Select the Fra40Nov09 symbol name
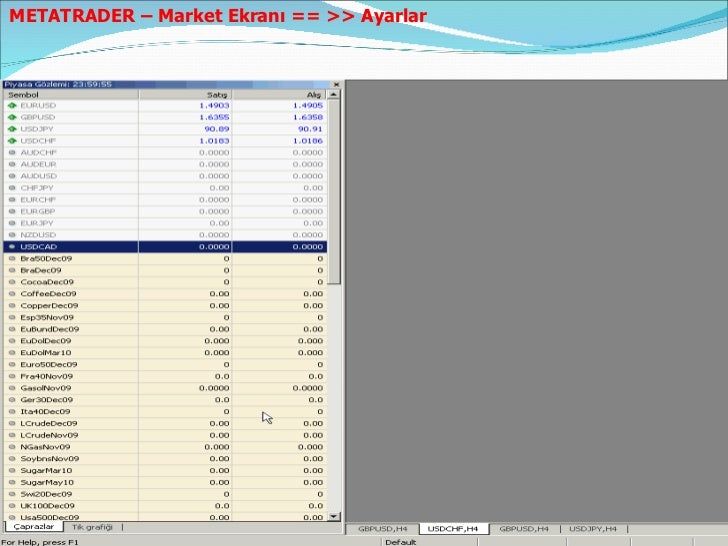 tap(46, 377)
